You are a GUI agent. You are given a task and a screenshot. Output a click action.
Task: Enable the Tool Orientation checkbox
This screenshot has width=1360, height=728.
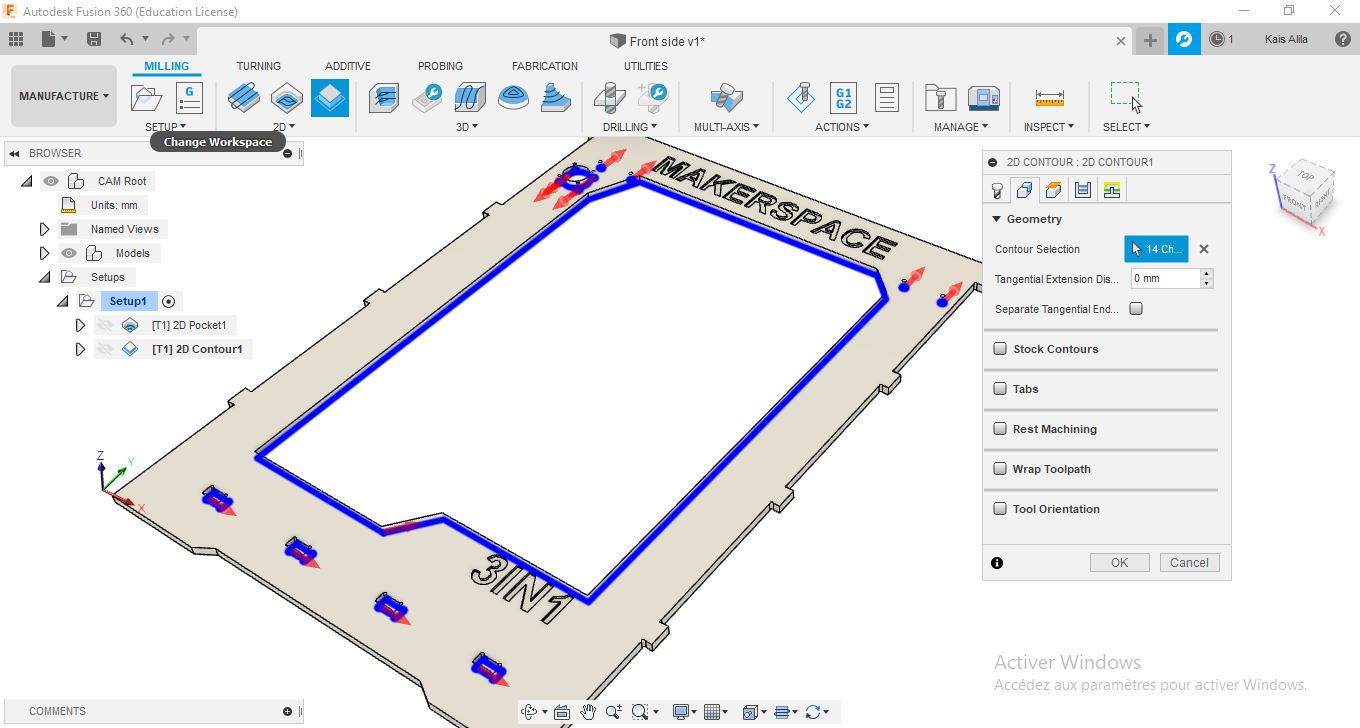pyautogui.click(x=1000, y=509)
